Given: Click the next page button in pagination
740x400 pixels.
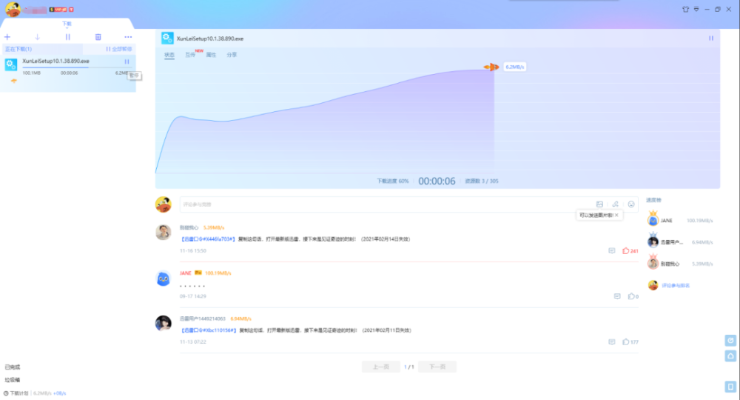Looking at the screenshot, I should point(437,367).
